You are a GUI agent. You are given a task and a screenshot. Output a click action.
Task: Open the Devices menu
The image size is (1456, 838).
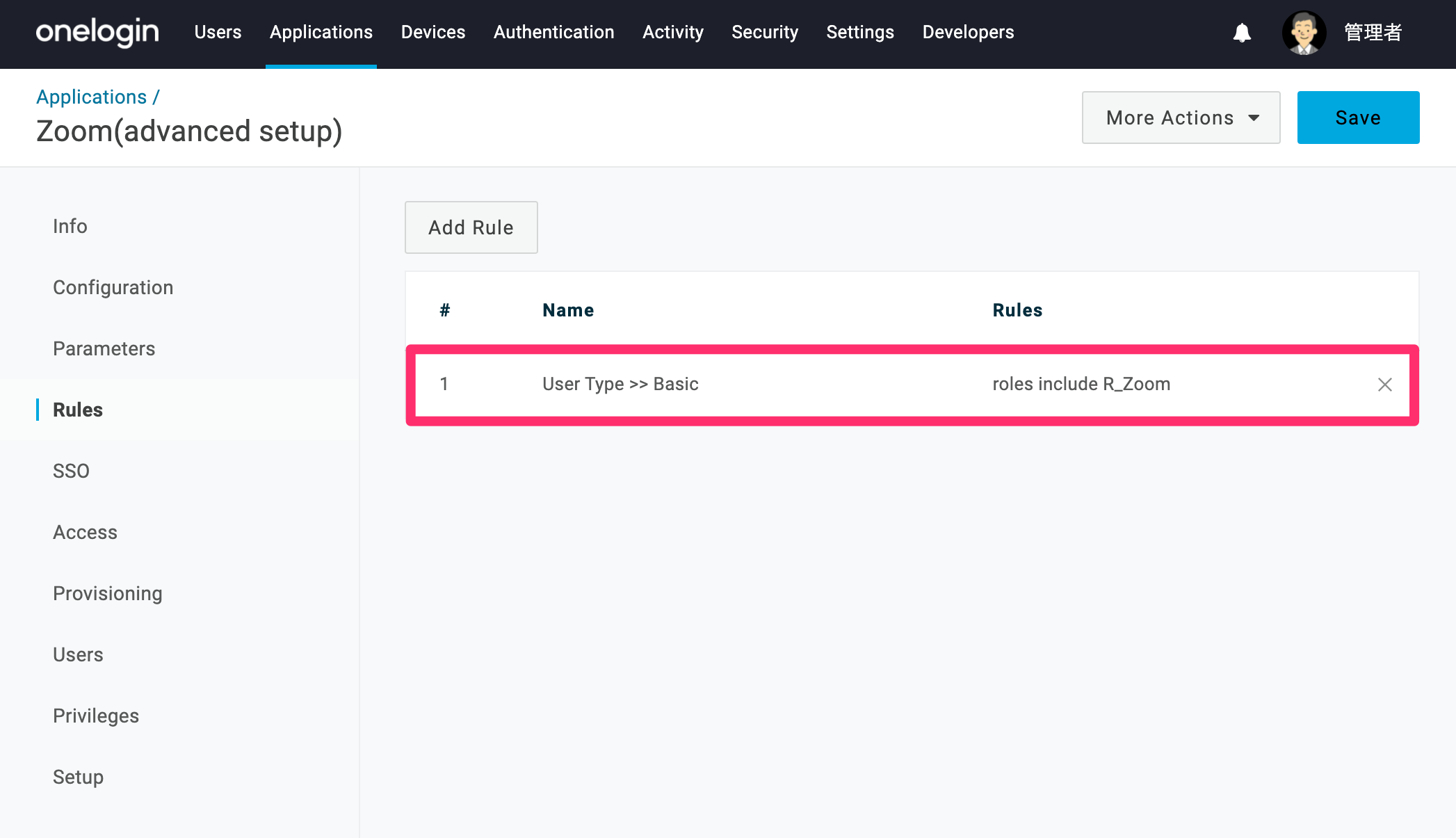[x=433, y=33]
